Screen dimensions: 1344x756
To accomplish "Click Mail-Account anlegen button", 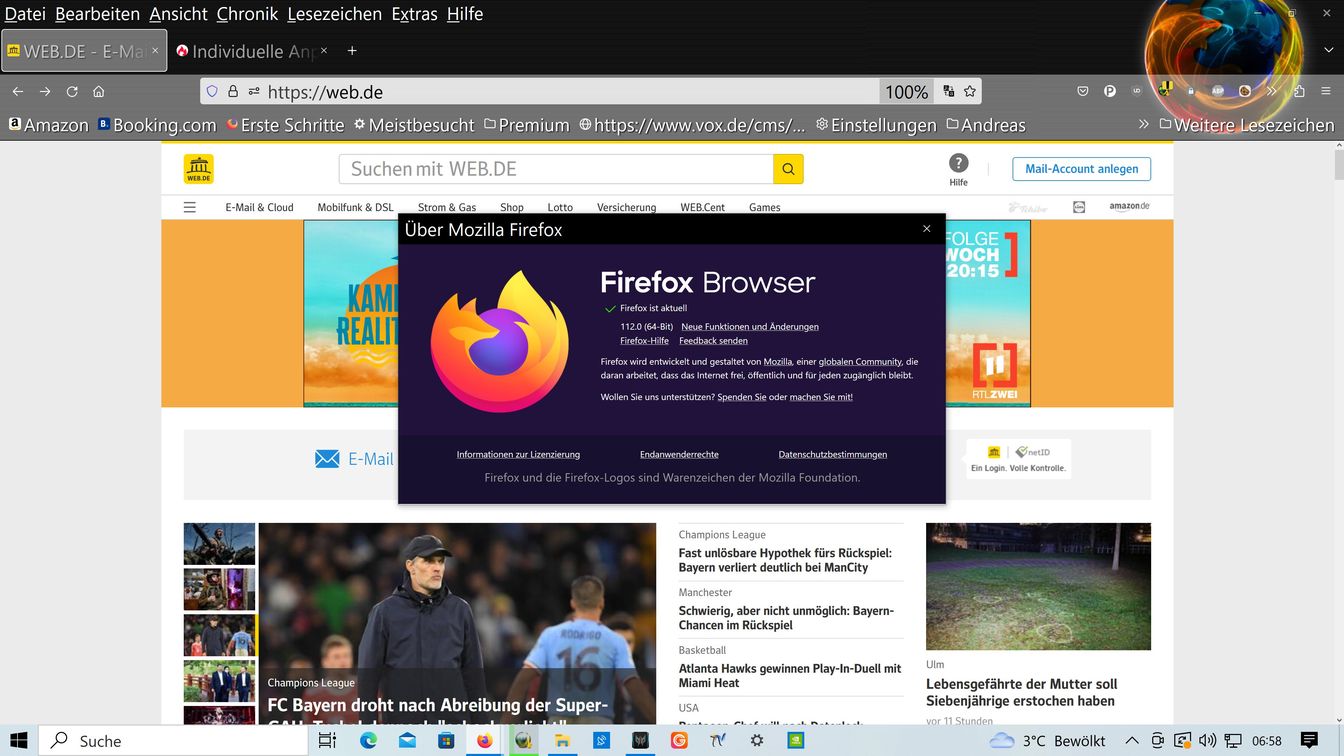I will 1081,169.
